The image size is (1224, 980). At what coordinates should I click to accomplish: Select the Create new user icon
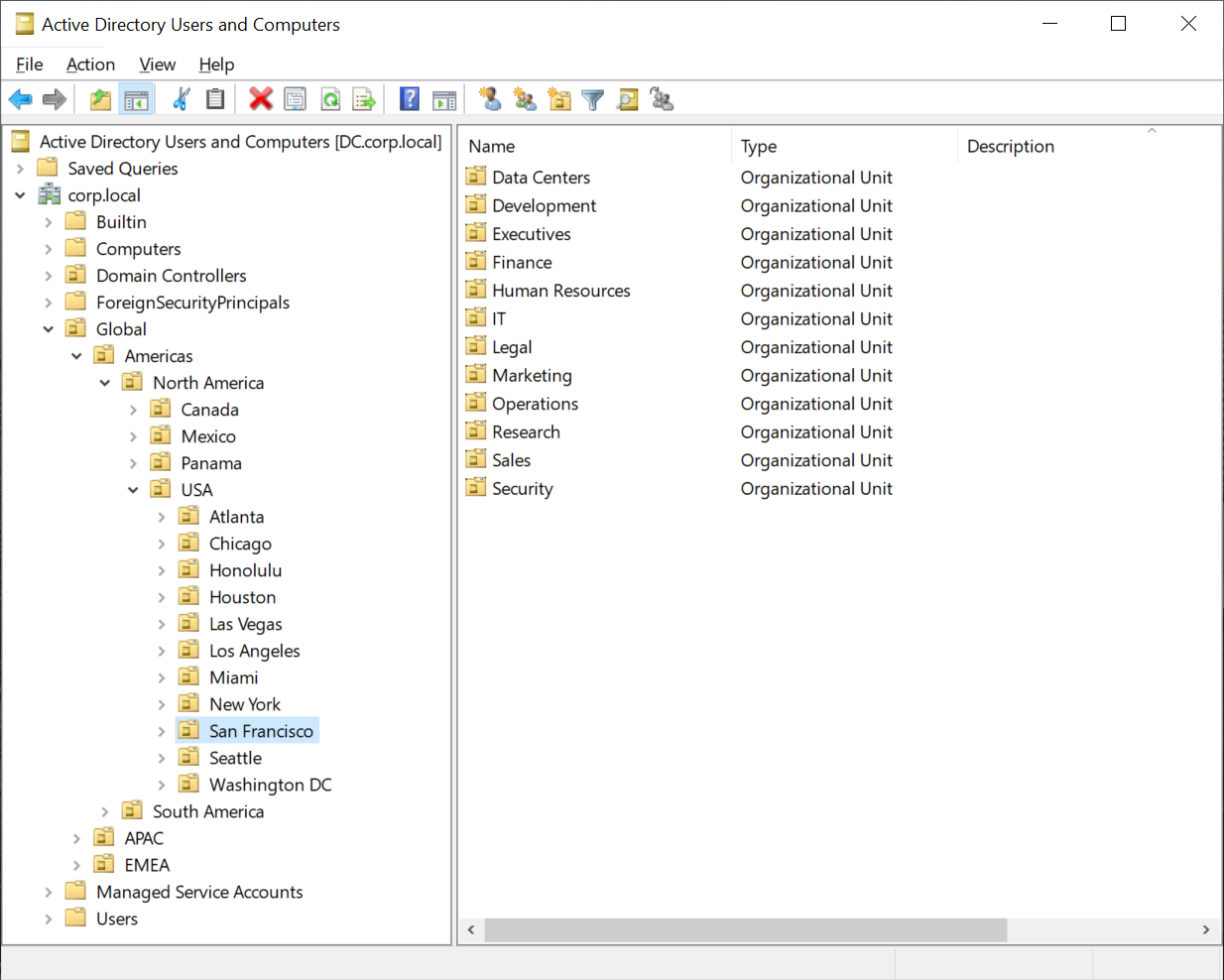point(489,99)
